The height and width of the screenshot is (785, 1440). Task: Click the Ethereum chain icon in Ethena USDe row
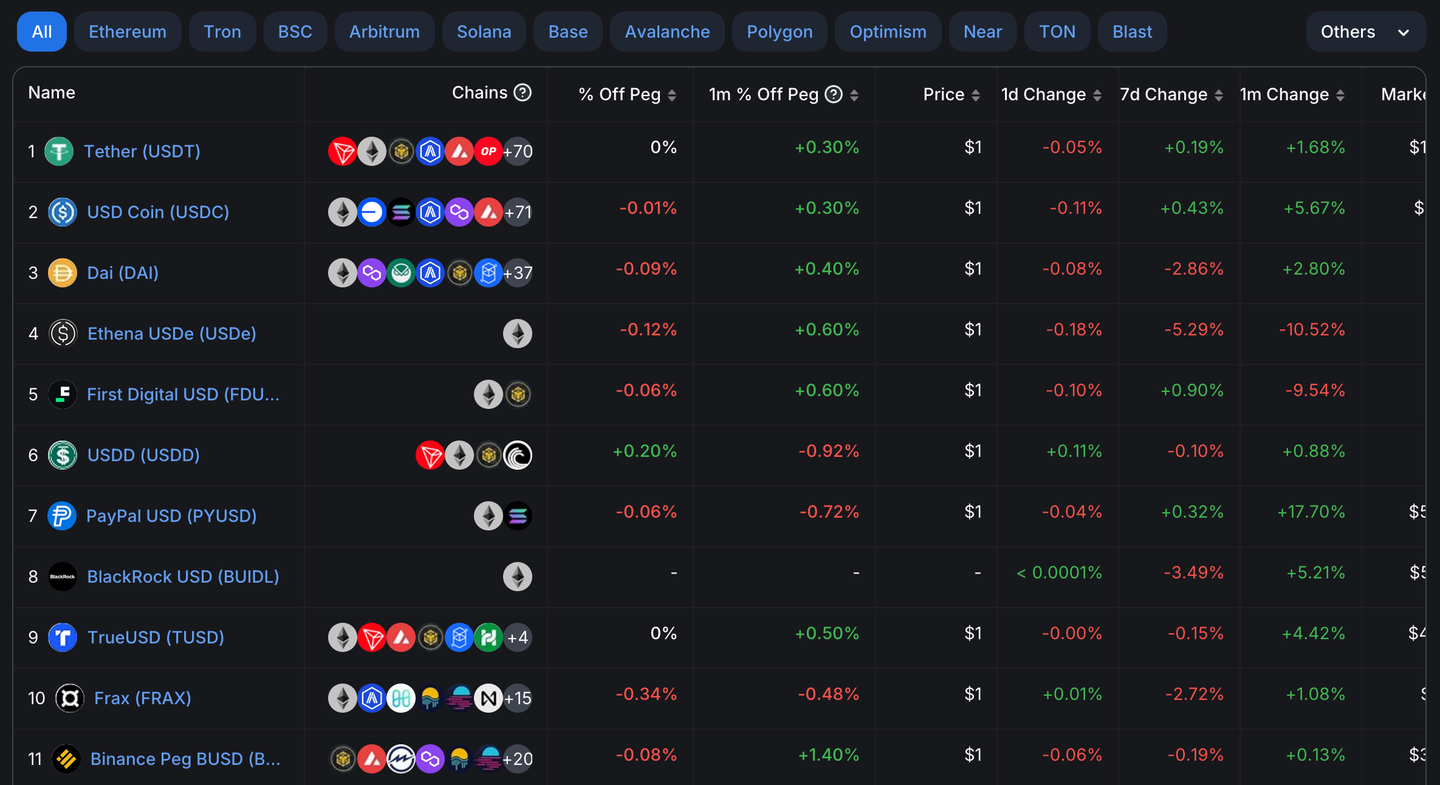point(517,334)
